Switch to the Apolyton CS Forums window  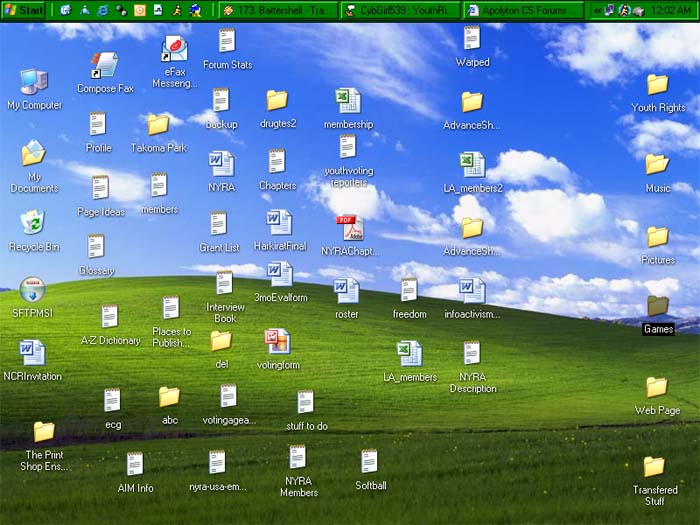tap(524, 10)
